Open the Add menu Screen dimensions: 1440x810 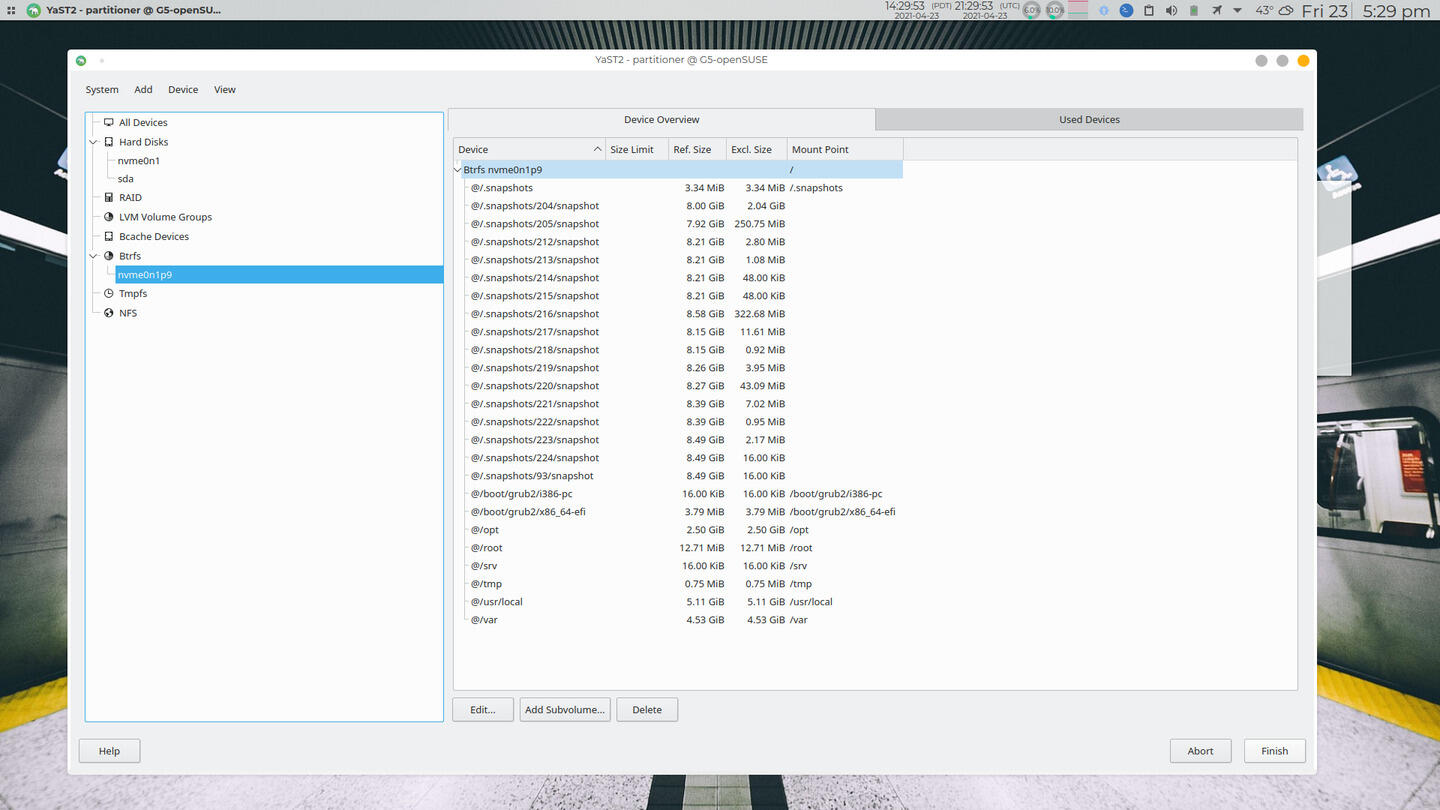click(x=143, y=90)
